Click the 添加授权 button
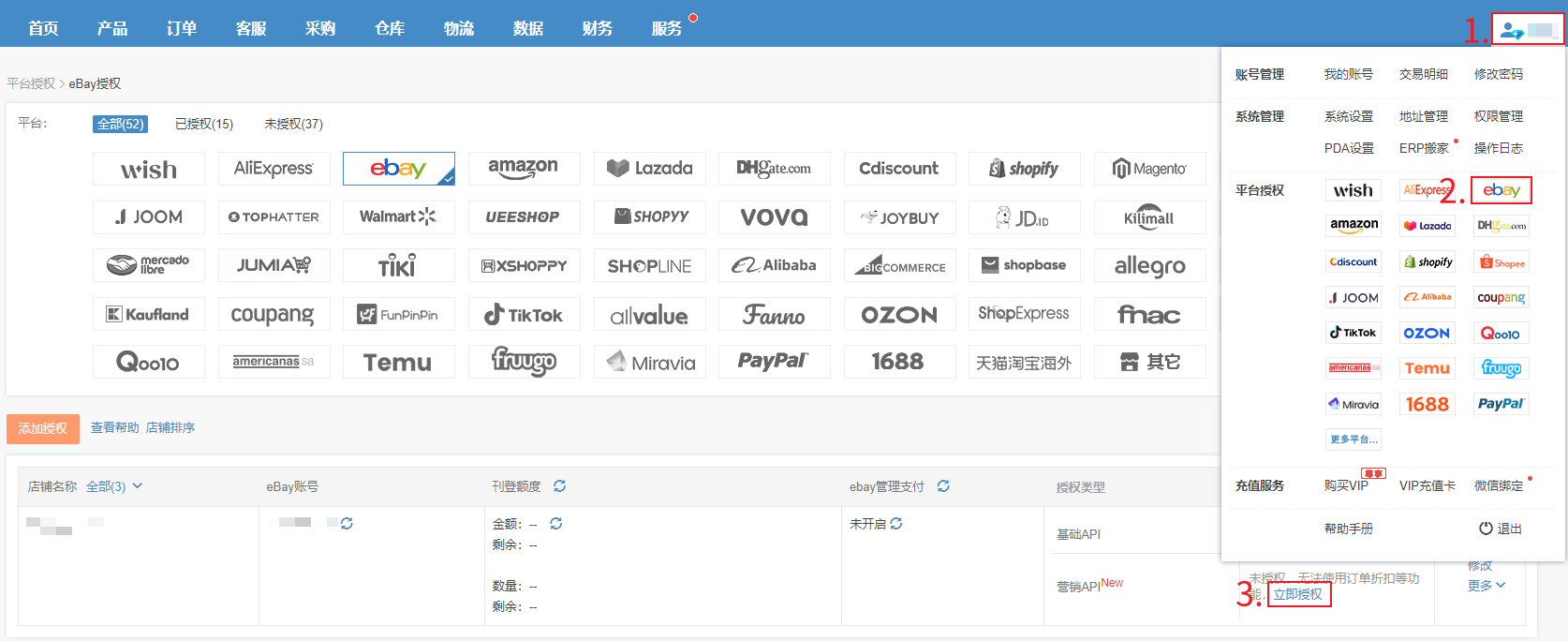Image resolution: width=1568 pixels, height=641 pixels. 43,428
